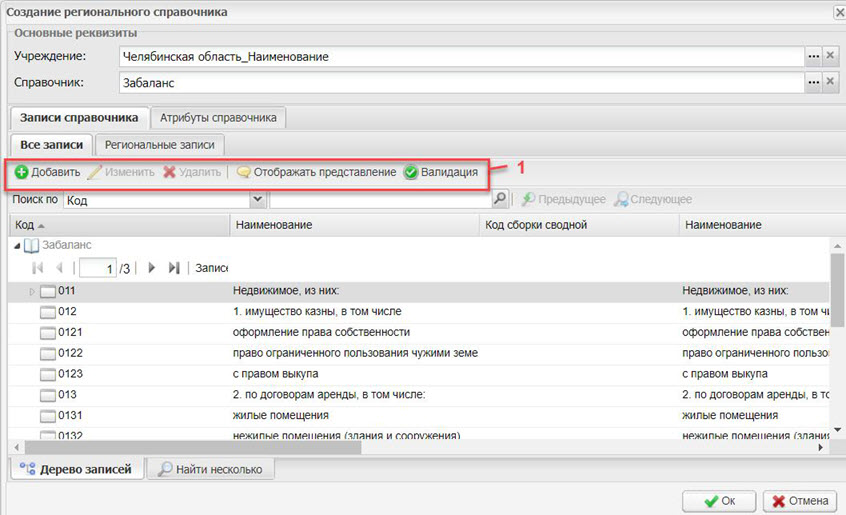The width and height of the screenshot is (846, 515).
Task: Click the magnifier search icon
Action: point(501,200)
